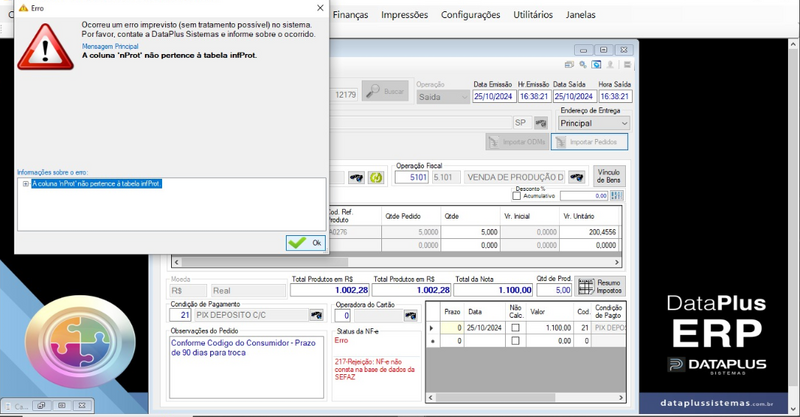Visit the dataplussistemas.com.br link
The image size is (800, 417).
click(x=716, y=403)
